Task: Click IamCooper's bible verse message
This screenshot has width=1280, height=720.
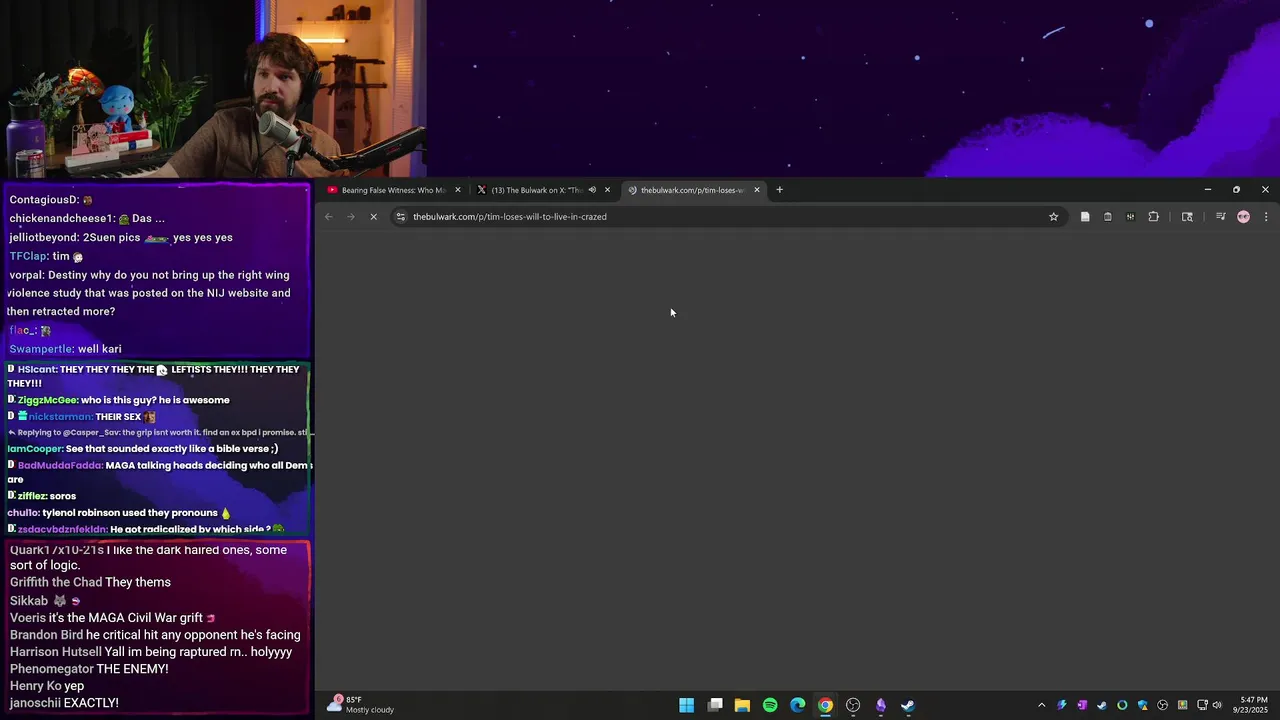Action: point(143,449)
